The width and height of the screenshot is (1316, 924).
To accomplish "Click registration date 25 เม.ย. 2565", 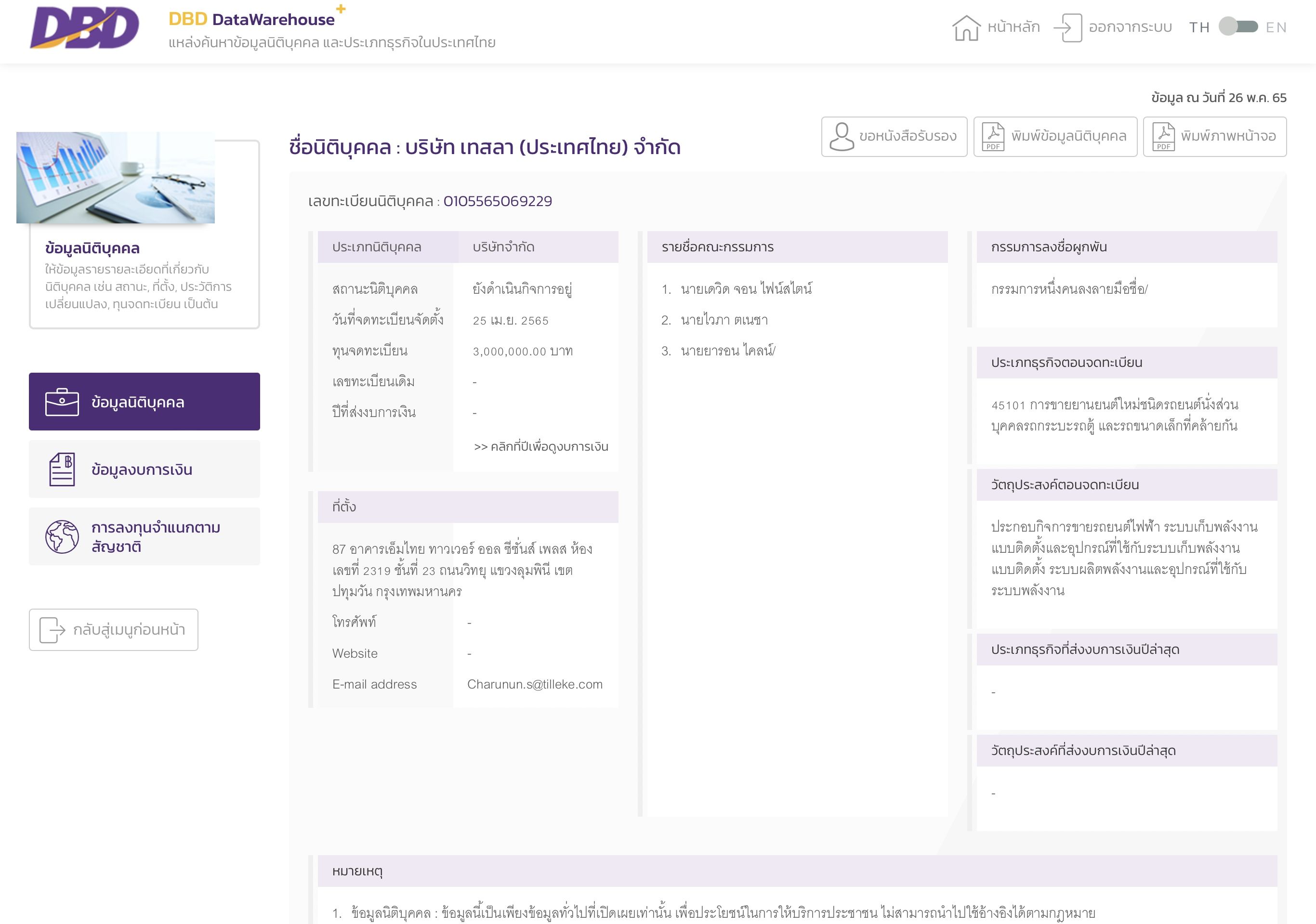I will (x=511, y=320).
